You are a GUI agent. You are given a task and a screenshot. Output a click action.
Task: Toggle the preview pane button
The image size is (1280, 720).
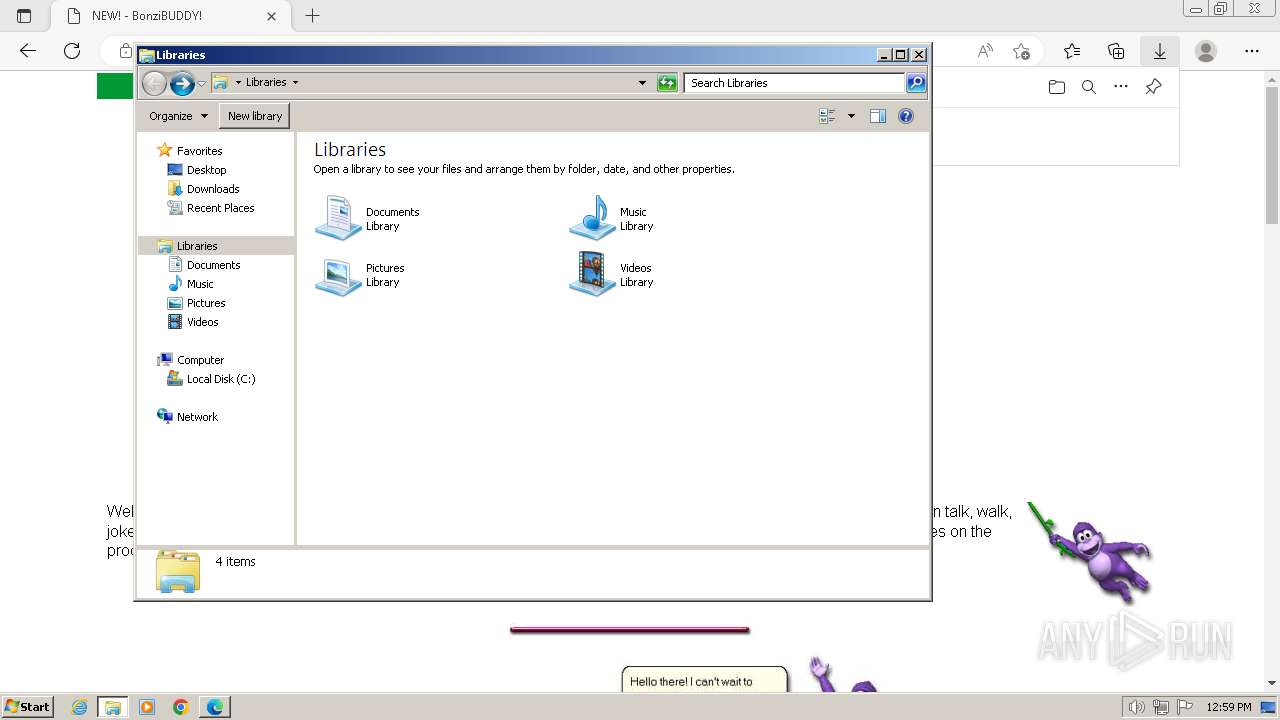[x=878, y=116]
